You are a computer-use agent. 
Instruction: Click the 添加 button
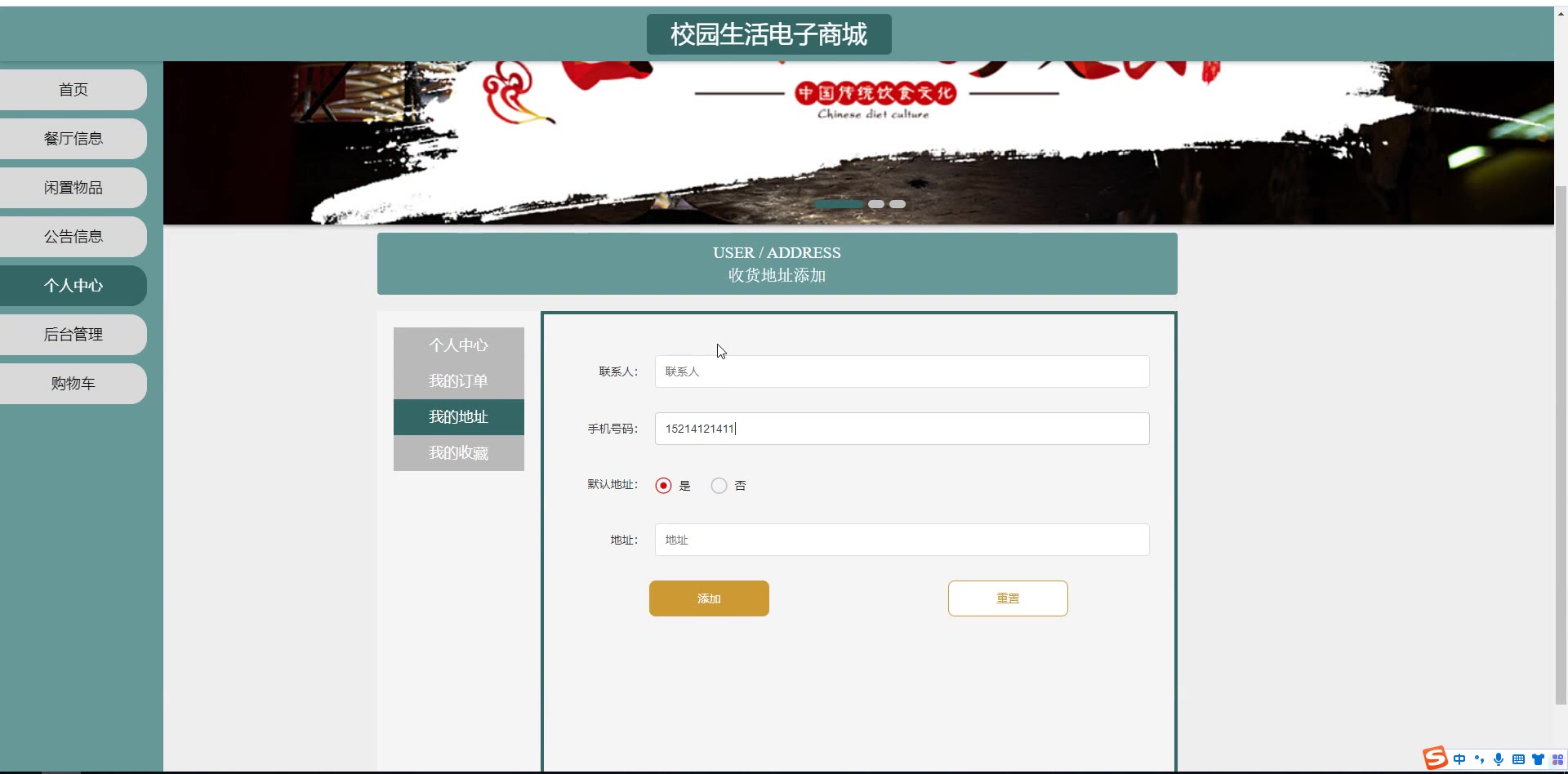point(709,598)
